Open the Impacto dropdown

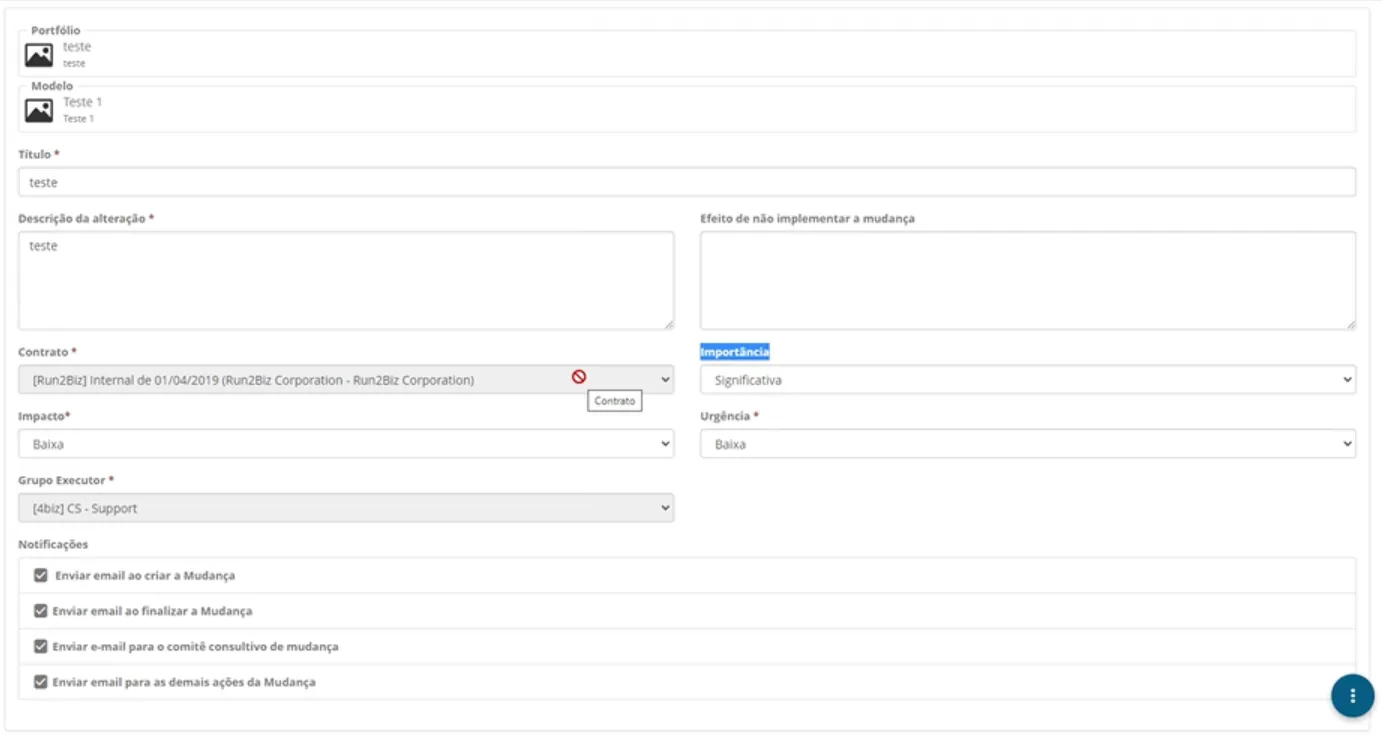click(x=346, y=444)
